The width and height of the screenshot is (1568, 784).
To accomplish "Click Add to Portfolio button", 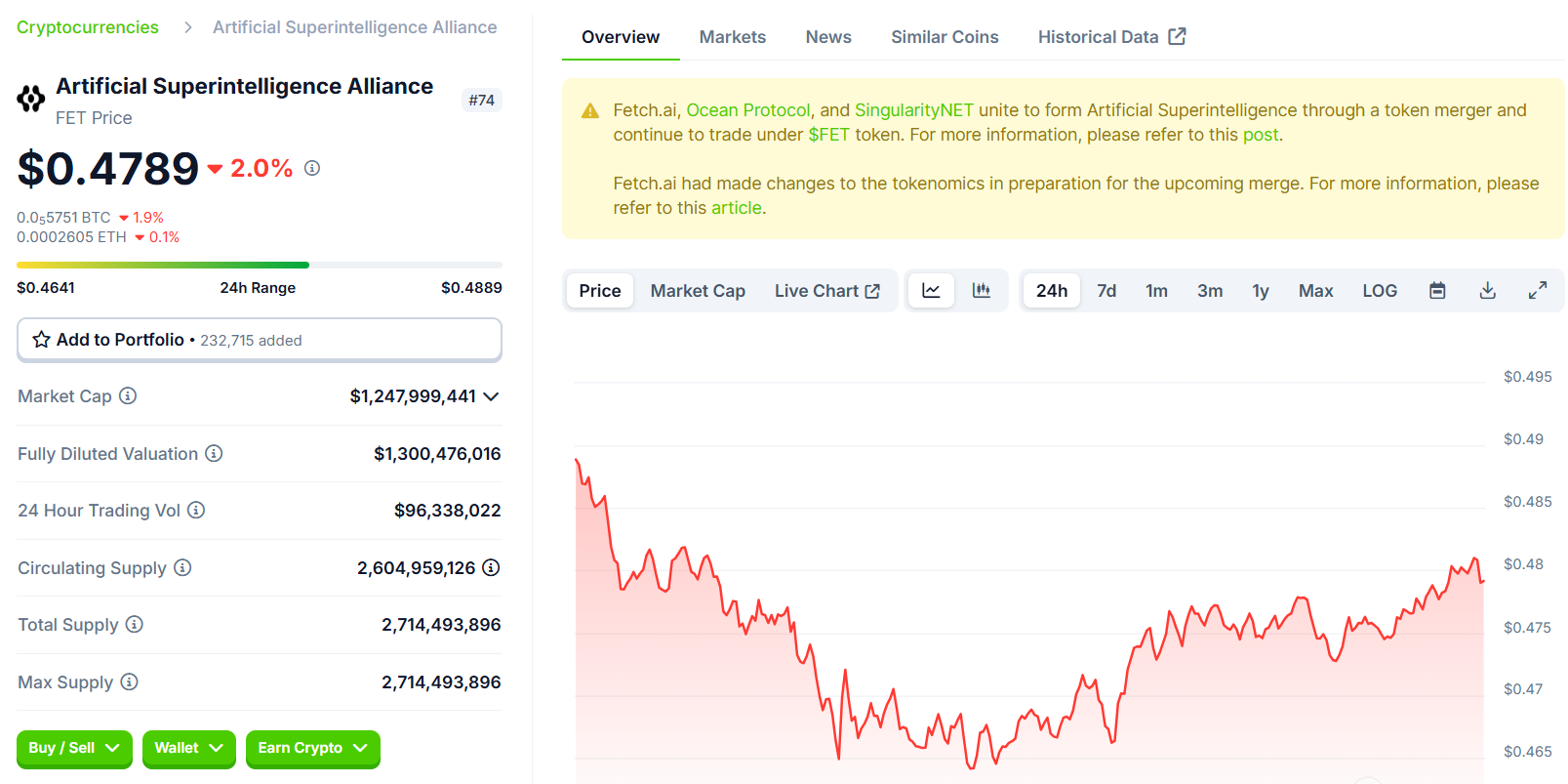I will (x=260, y=340).
